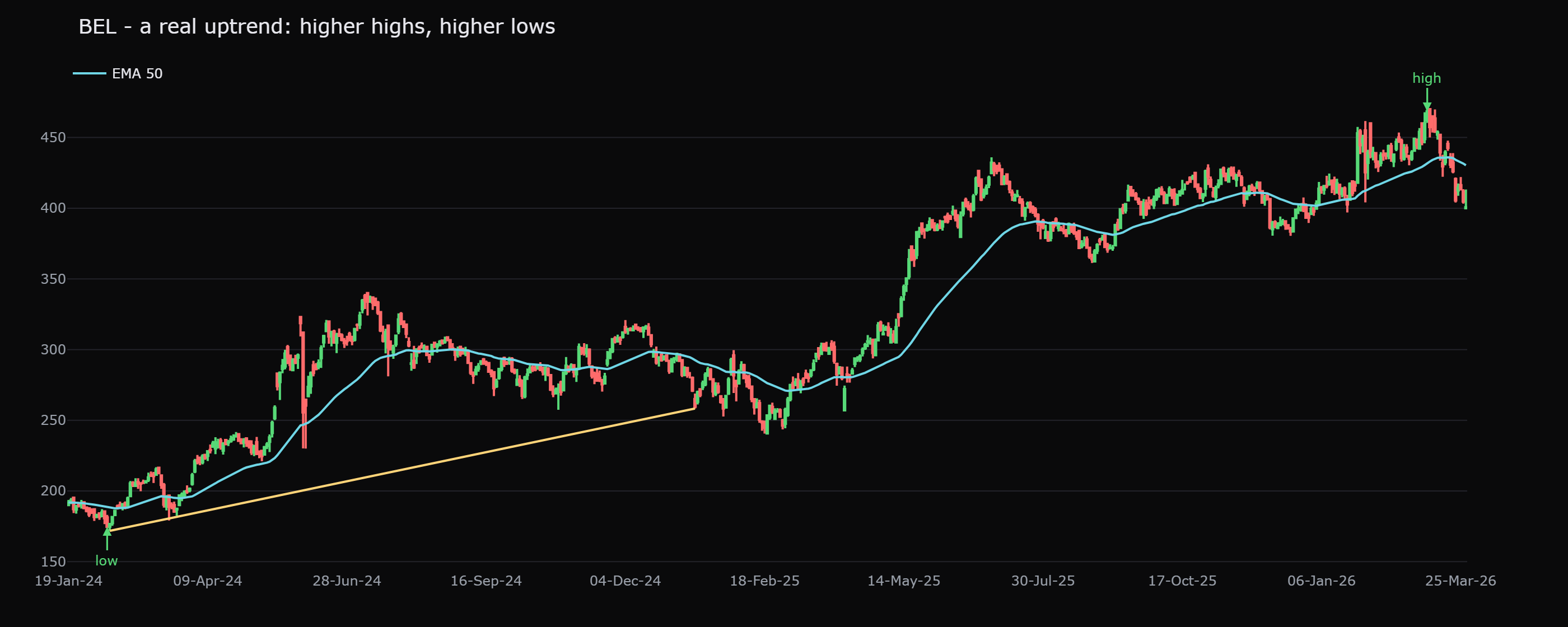Click the chart title about BEL uptrend
The width and height of the screenshot is (1568, 627).
tap(316, 27)
